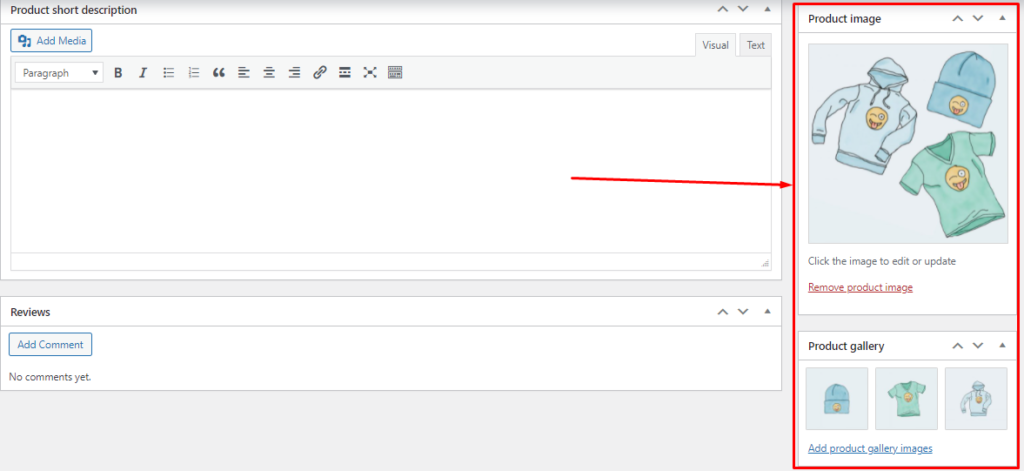This screenshot has width=1024, height=471.
Task: Align text center
Action: (x=269, y=73)
